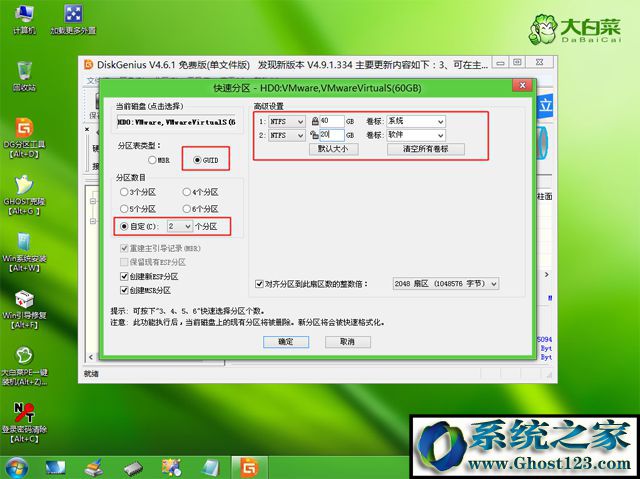
Task: Open the custom partition count dropdown showing 2
Action: pos(180,226)
